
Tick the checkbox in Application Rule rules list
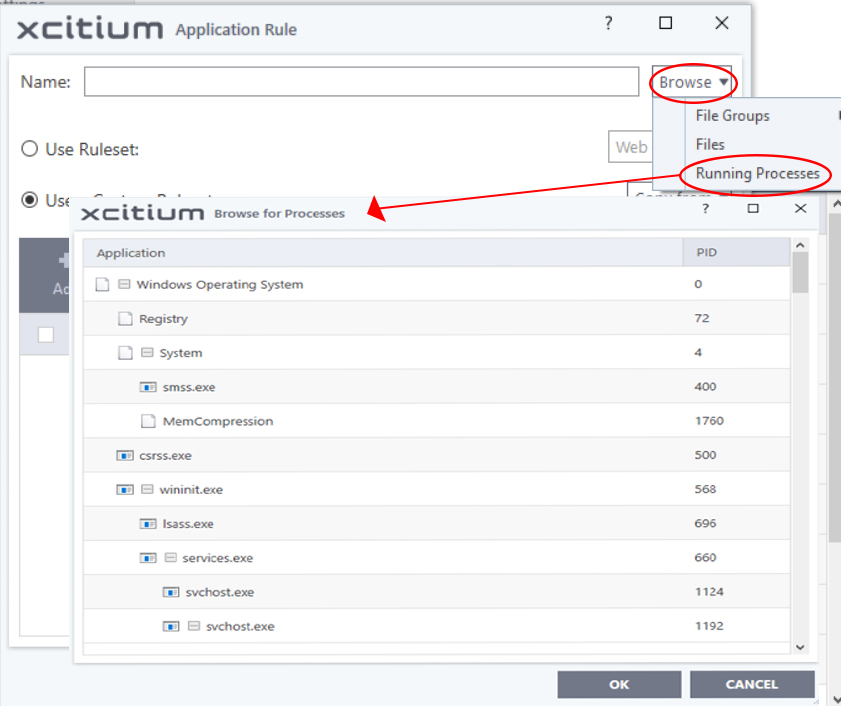pos(46,335)
